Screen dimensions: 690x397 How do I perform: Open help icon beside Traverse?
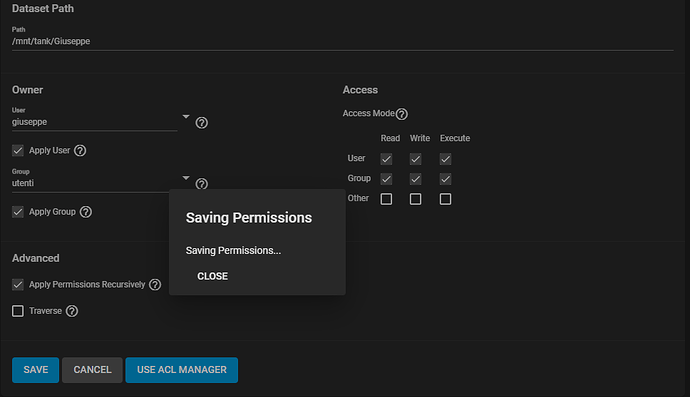point(72,311)
